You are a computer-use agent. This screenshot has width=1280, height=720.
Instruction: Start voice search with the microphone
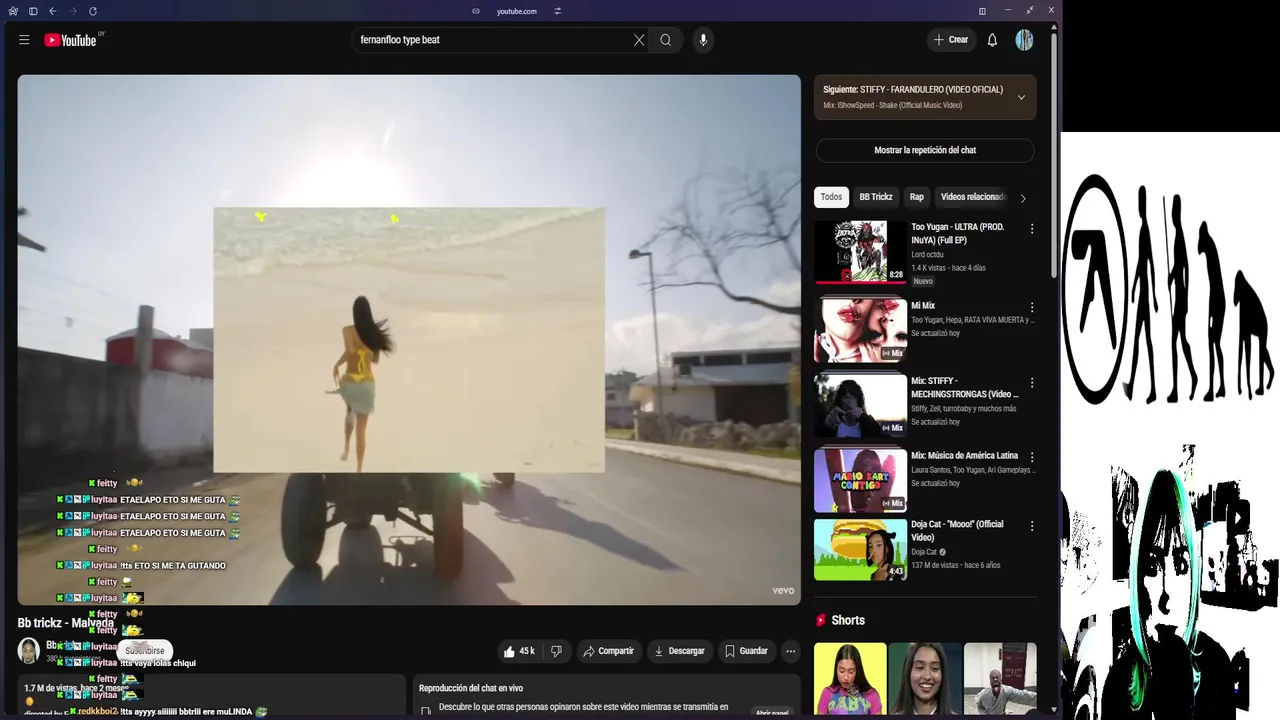pyautogui.click(x=703, y=40)
